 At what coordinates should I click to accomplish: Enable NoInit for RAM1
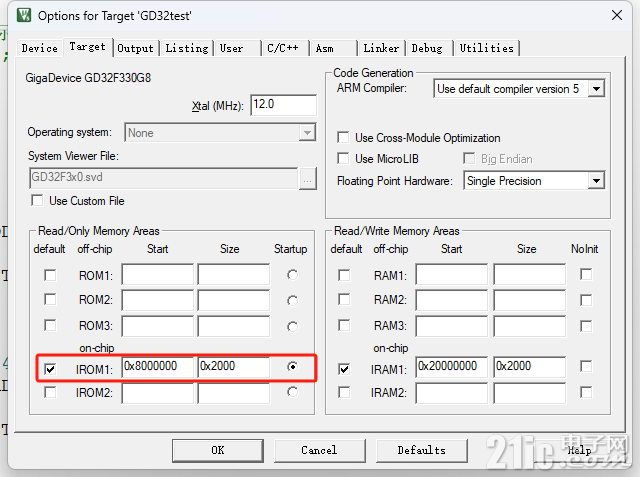[x=586, y=274]
